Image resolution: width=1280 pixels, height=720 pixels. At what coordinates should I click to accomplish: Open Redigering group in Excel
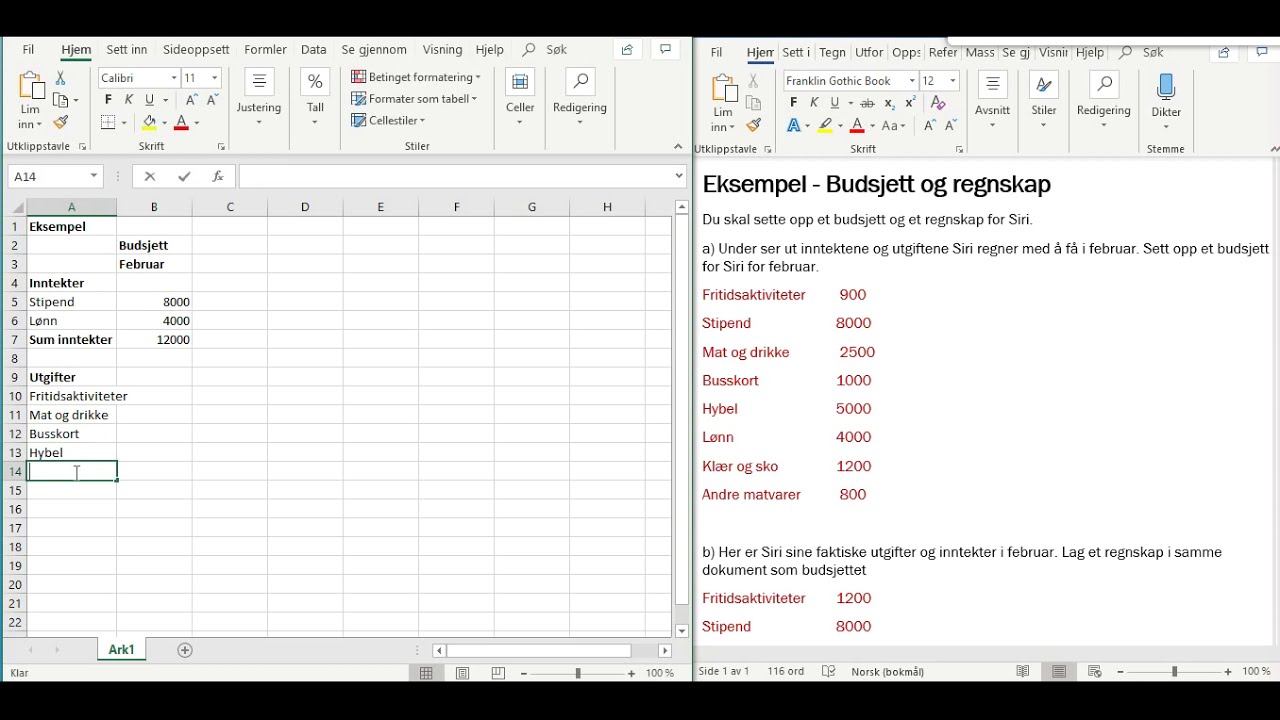click(580, 99)
